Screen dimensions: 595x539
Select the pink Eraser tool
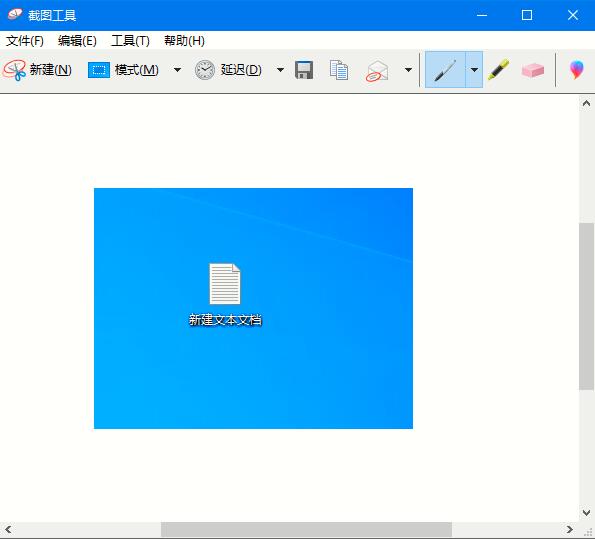[533, 71]
